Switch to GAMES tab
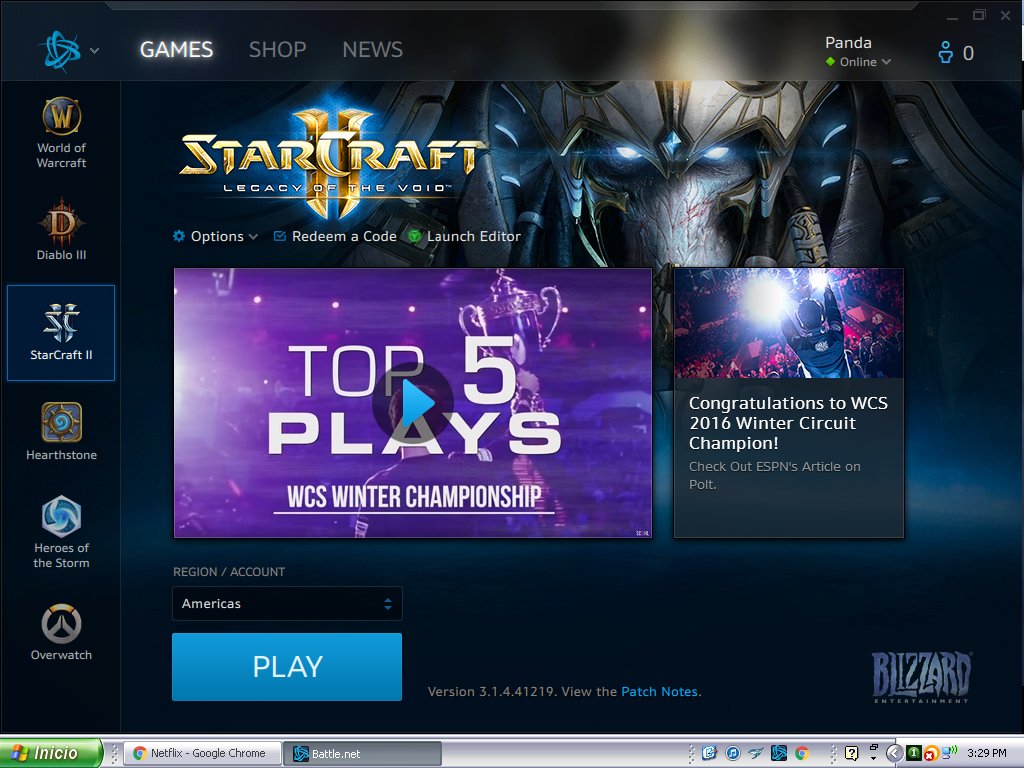This screenshot has height=768, width=1024. [x=176, y=50]
